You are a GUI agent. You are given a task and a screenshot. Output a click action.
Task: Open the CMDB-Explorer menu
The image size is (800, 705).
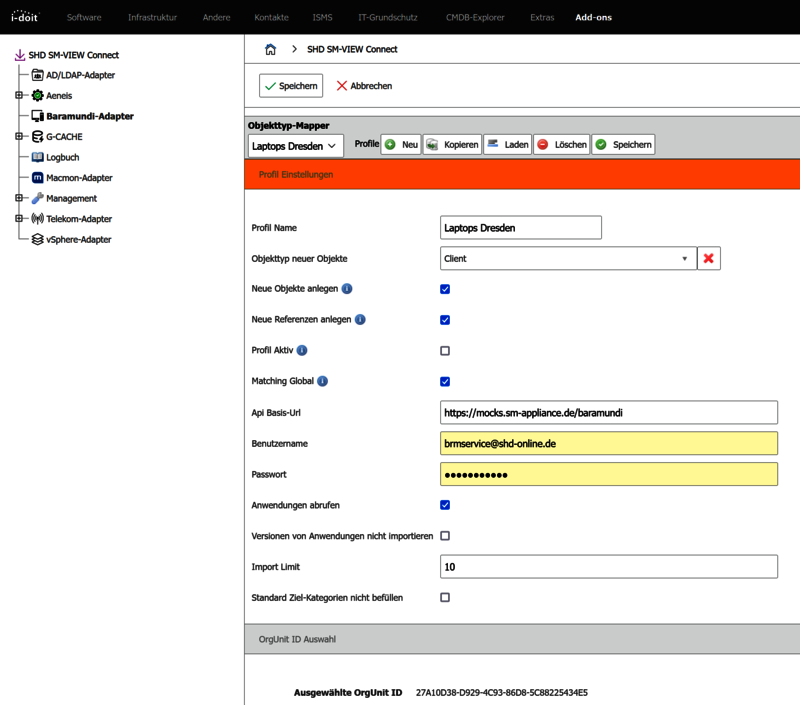coord(475,17)
